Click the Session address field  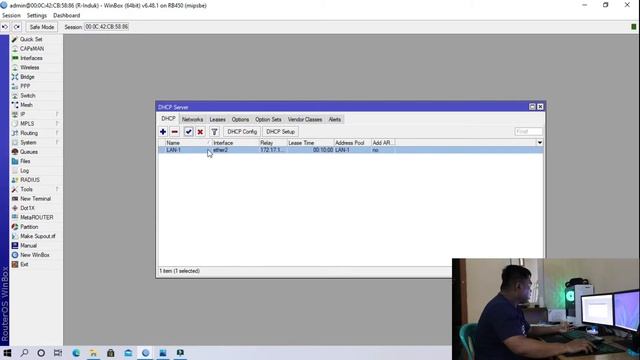click(107, 27)
